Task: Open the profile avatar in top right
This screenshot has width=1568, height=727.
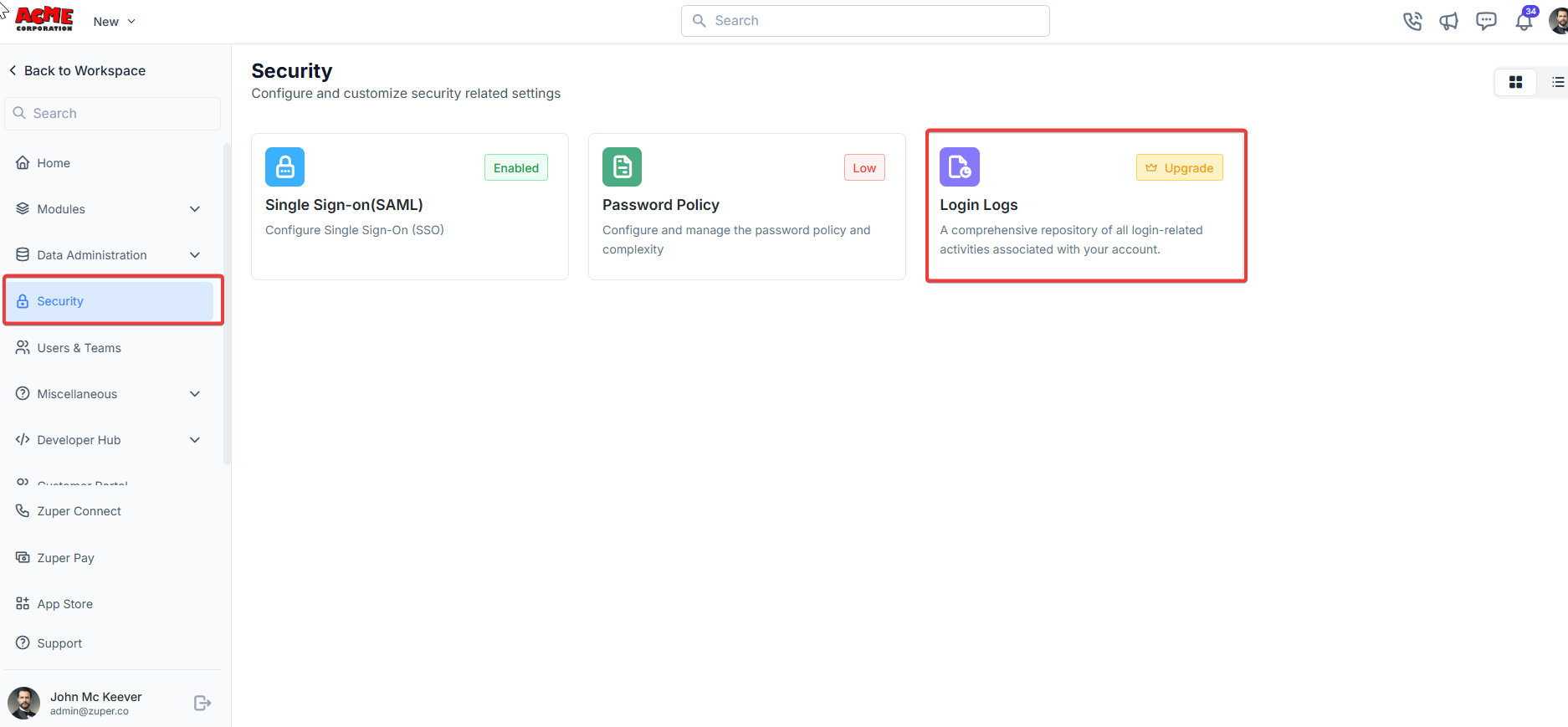Action: (x=1559, y=21)
